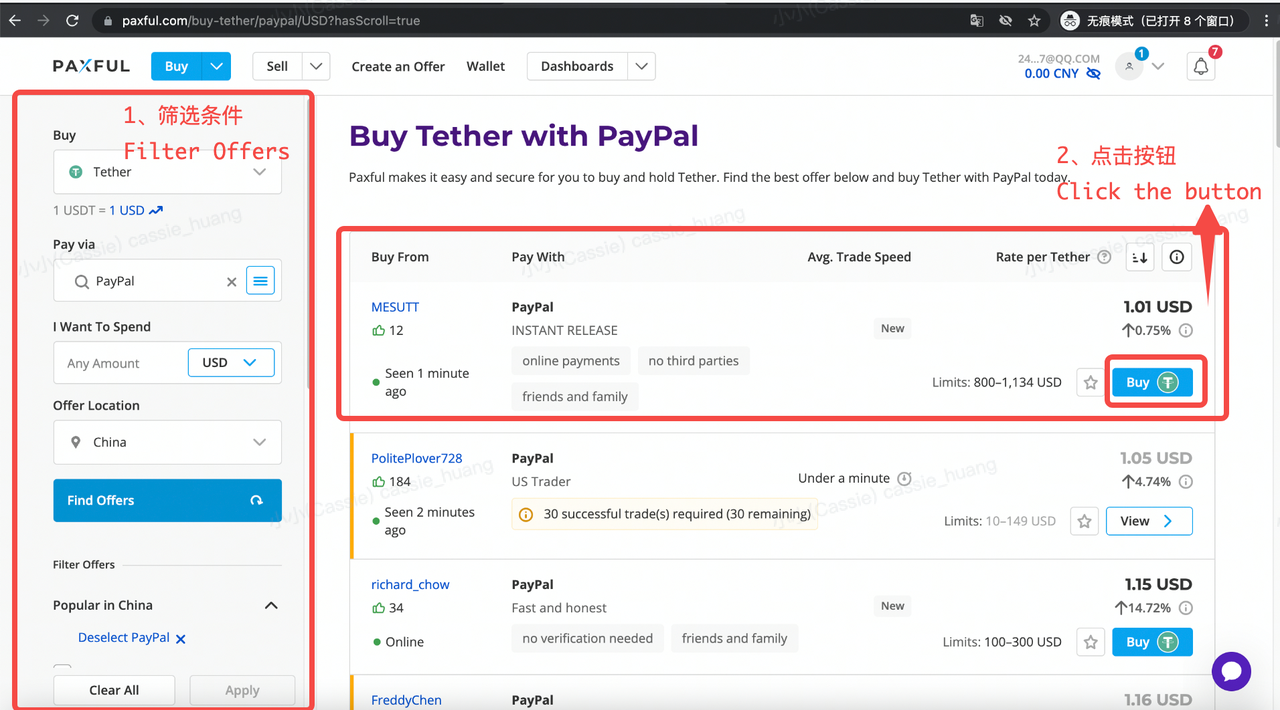The image size is (1280, 710).
Task: Open the USD currency dropdown
Action: coord(231,362)
